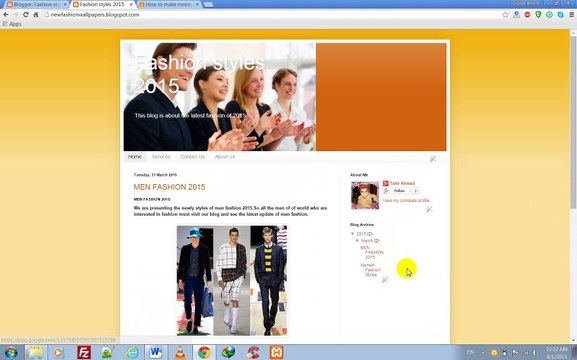Screen dimensions: 577x360
Task: Launch FileZilla from the taskbar
Action: pos(84,352)
